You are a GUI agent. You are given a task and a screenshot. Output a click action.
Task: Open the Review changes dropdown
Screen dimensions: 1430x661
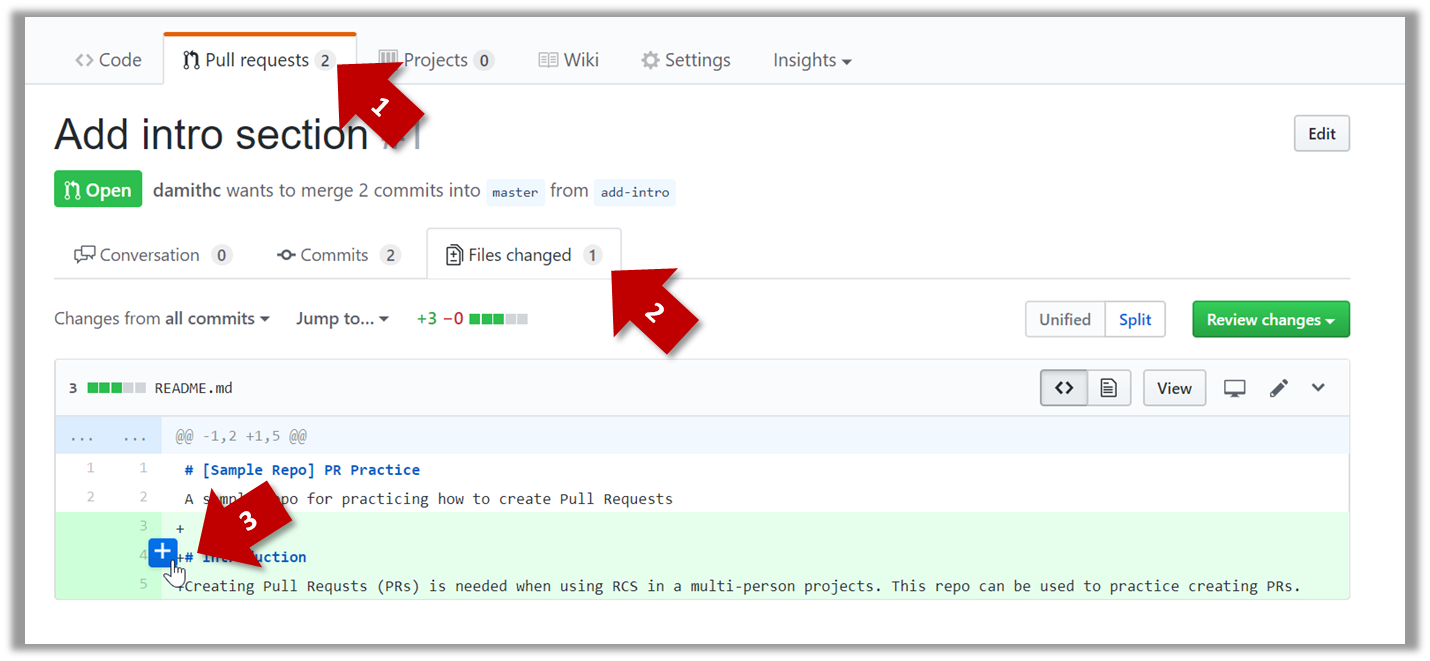1270,320
